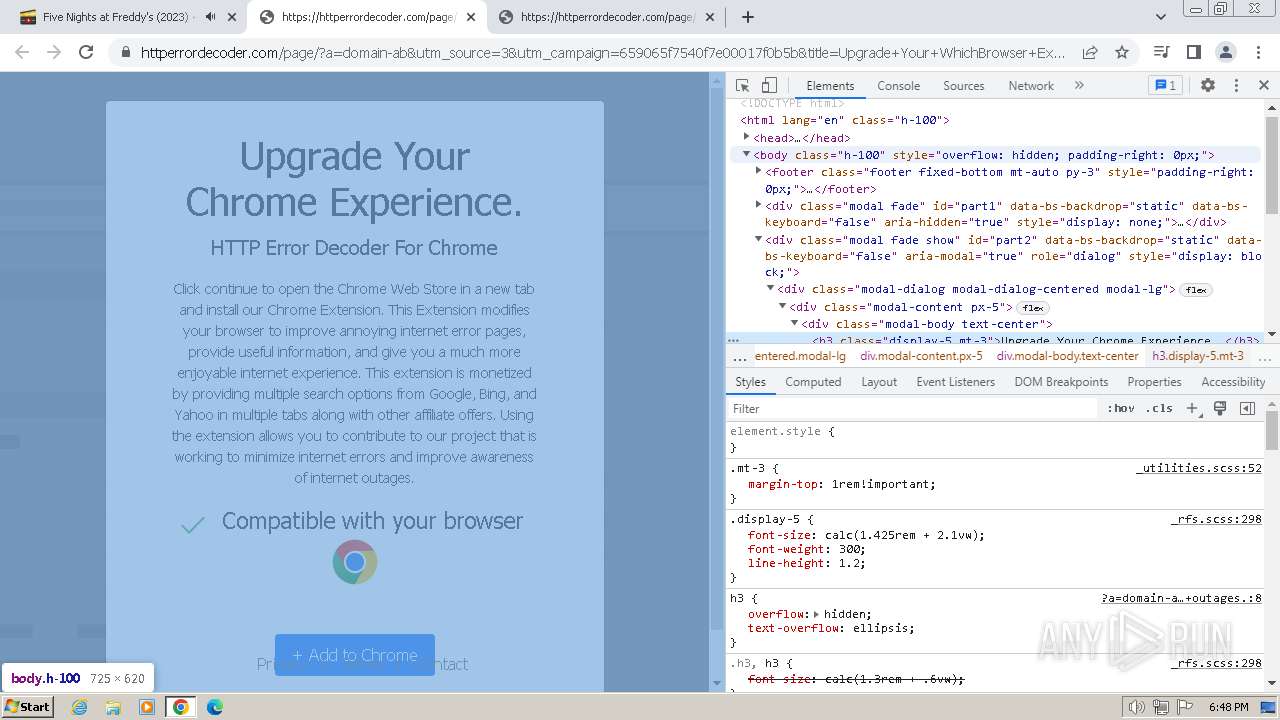Viewport: 1280px width, 720px height.
Task: Collapse the body class h-100 node
Action: [746, 154]
